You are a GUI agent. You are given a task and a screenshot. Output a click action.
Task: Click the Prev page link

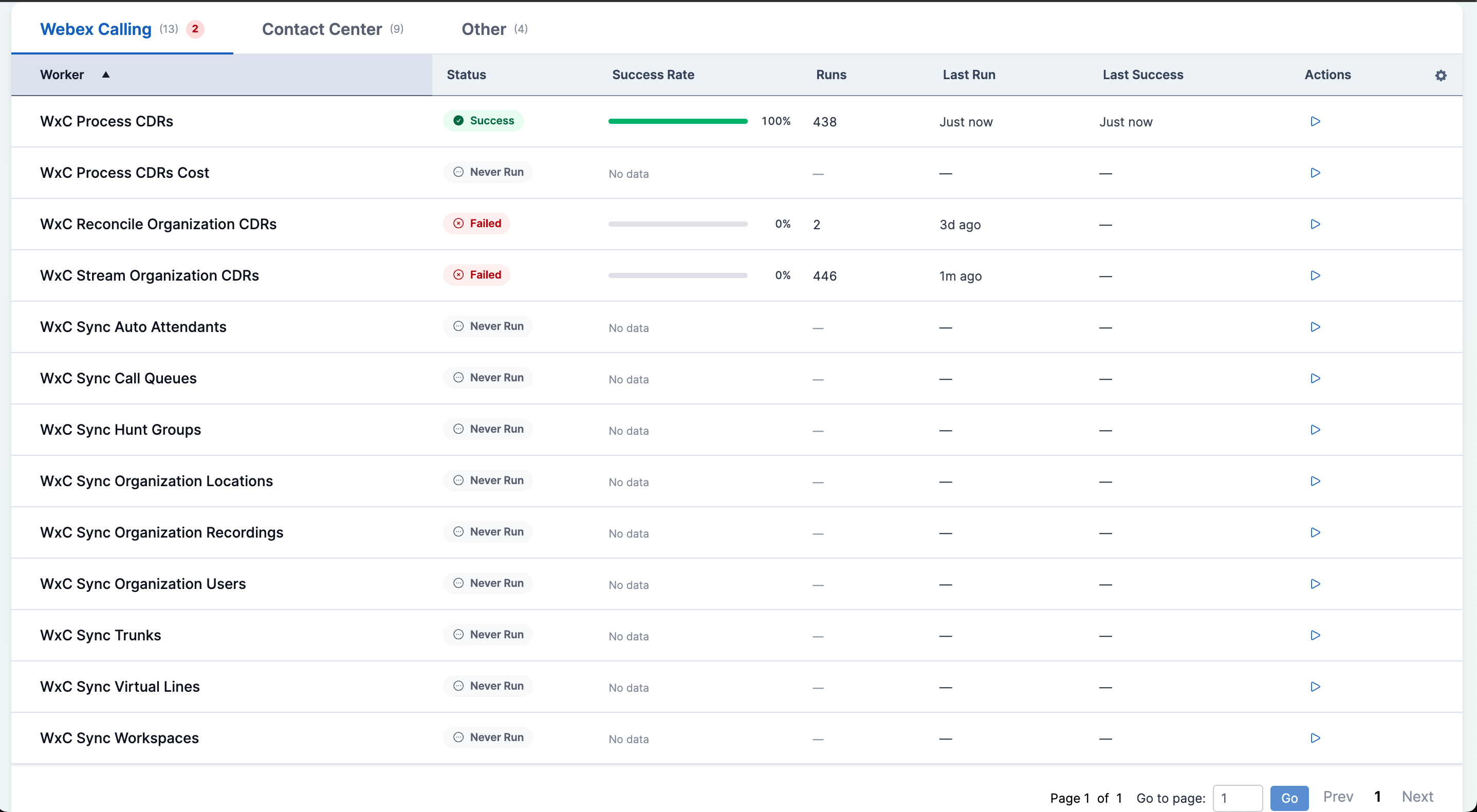[1338, 797]
